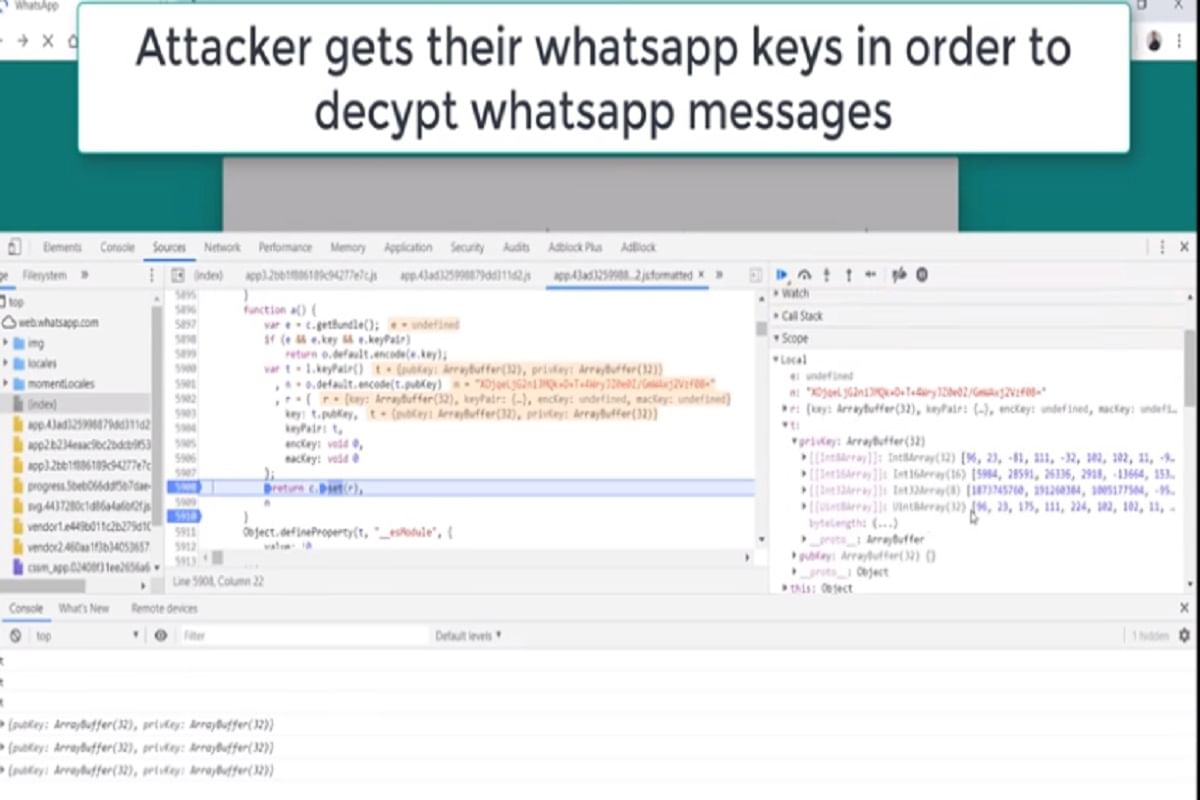Image resolution: width=1200 pixels, height=800 pixels.
Task: Click the Pause on exceptions icon
Action: click(922, 275)
